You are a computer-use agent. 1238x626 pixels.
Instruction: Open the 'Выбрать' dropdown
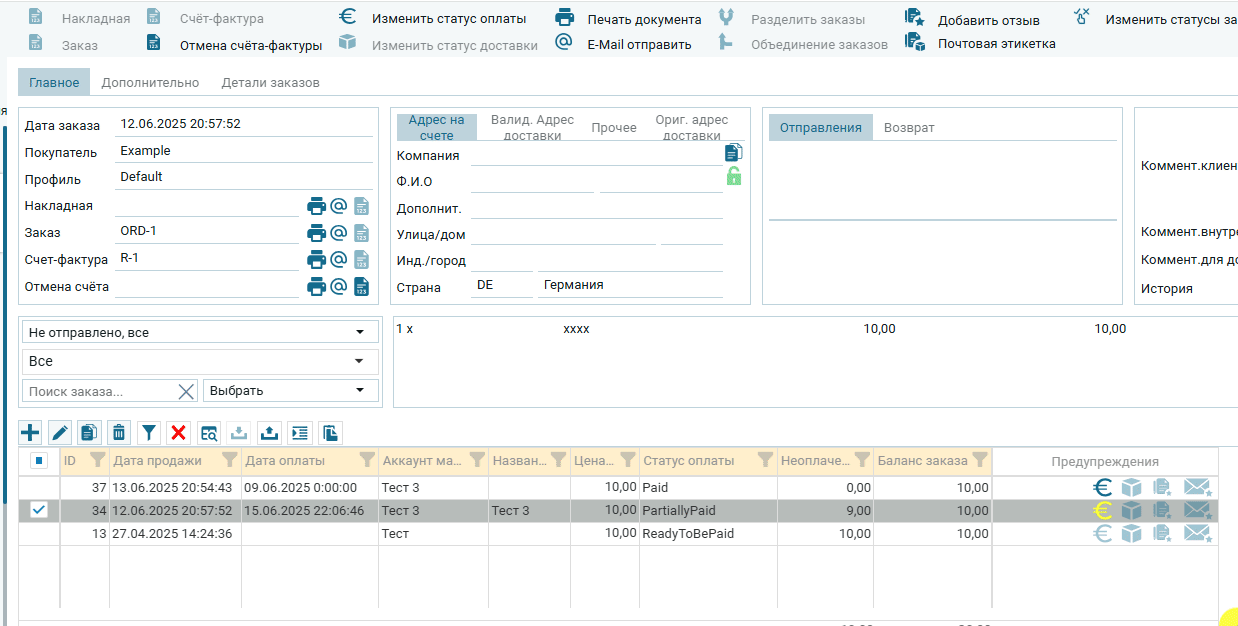tap(290, 391)
